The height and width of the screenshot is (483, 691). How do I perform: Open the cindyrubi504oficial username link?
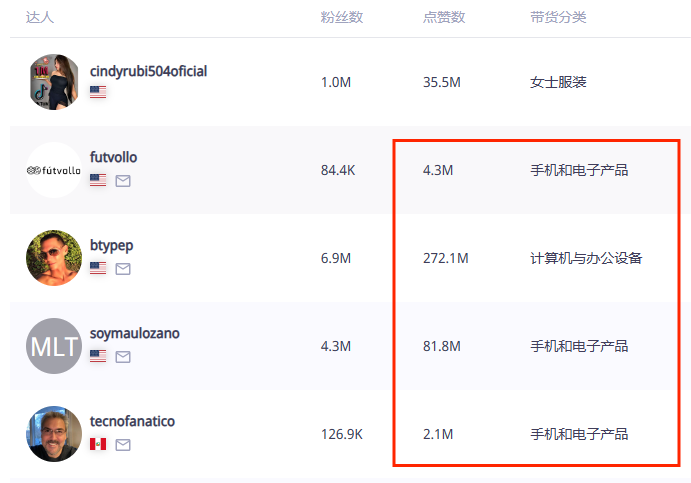coord(148,71)
